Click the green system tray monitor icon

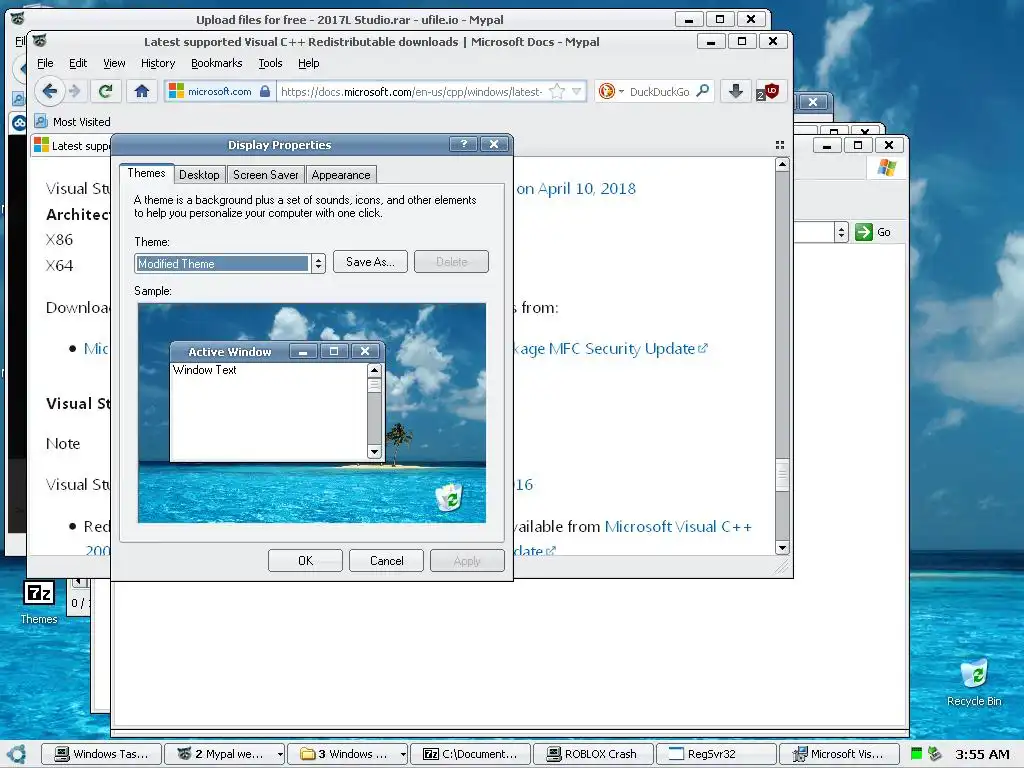(x=916, y=754)
